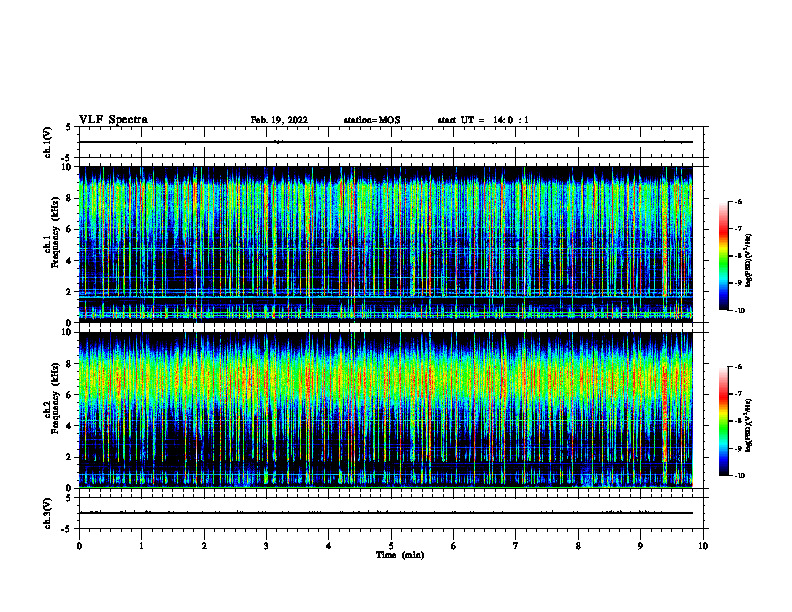Select the ch.1 frequency axis "4" tick
The height and width of the screenshot is (612, 792).
(70, 261)
